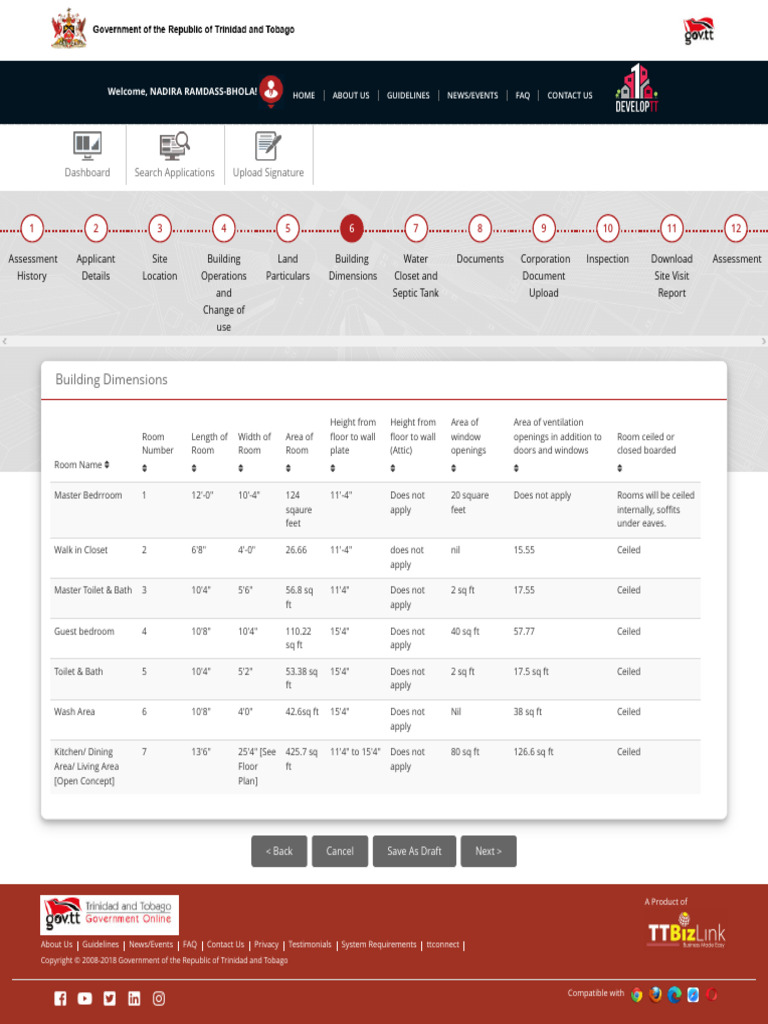
Task: Open the HOME menu item
Action: (304, 95)
